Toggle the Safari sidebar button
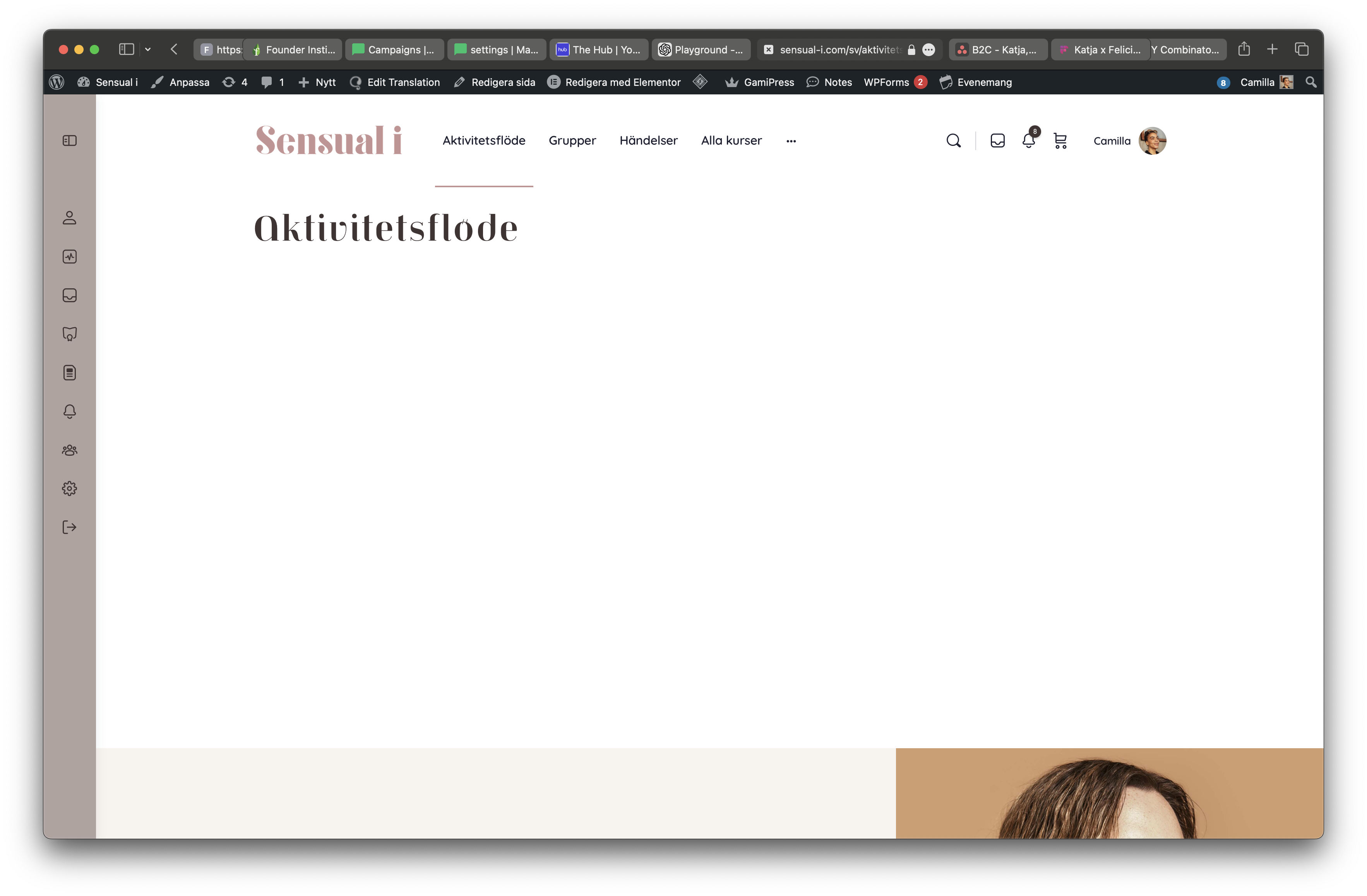 [x=126, y=50]
